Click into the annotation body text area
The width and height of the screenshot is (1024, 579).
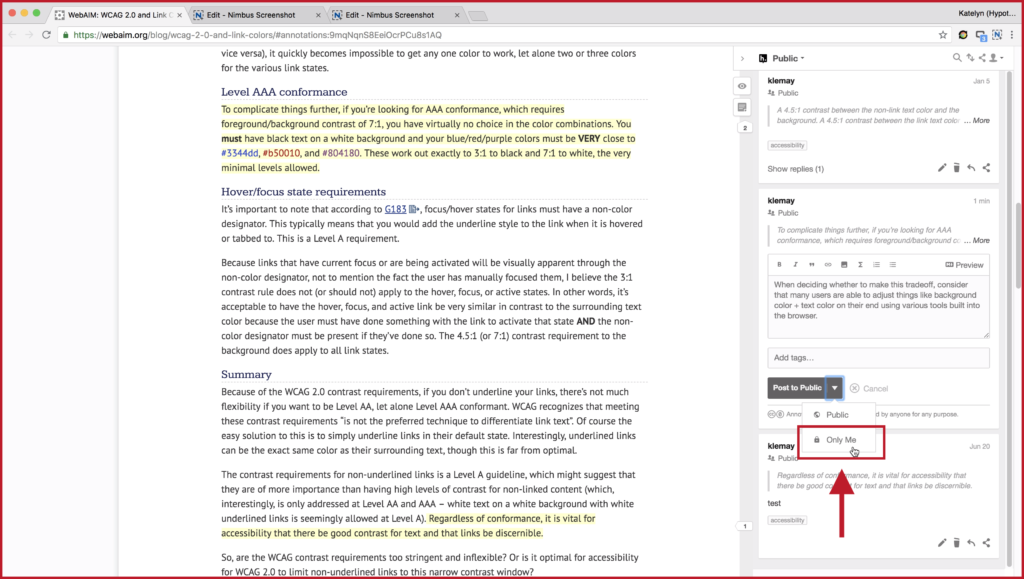pos(878,307)
